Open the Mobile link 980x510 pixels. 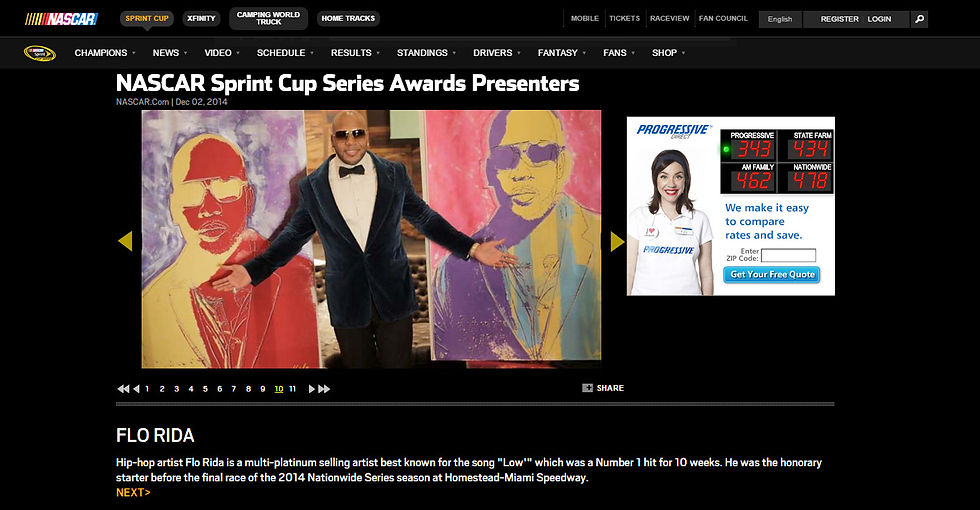coord(584,19)
